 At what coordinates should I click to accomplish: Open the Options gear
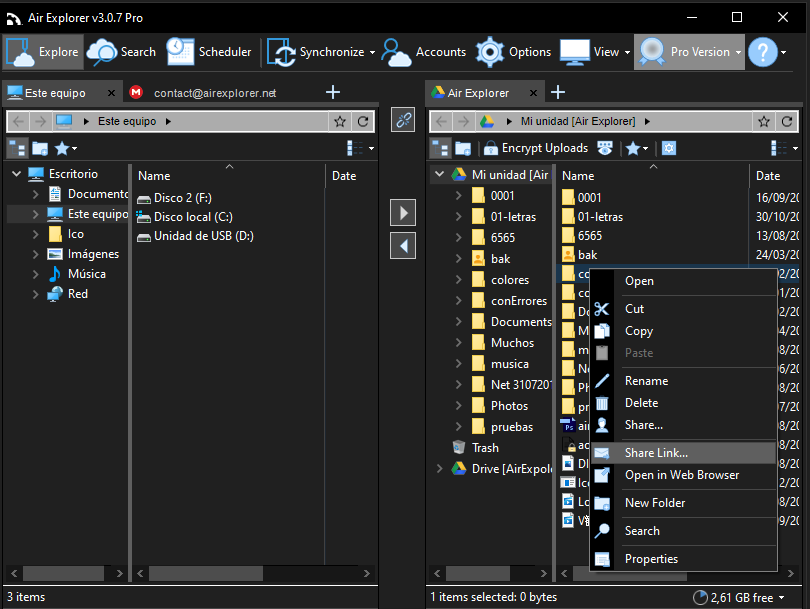tap(513, 52)
